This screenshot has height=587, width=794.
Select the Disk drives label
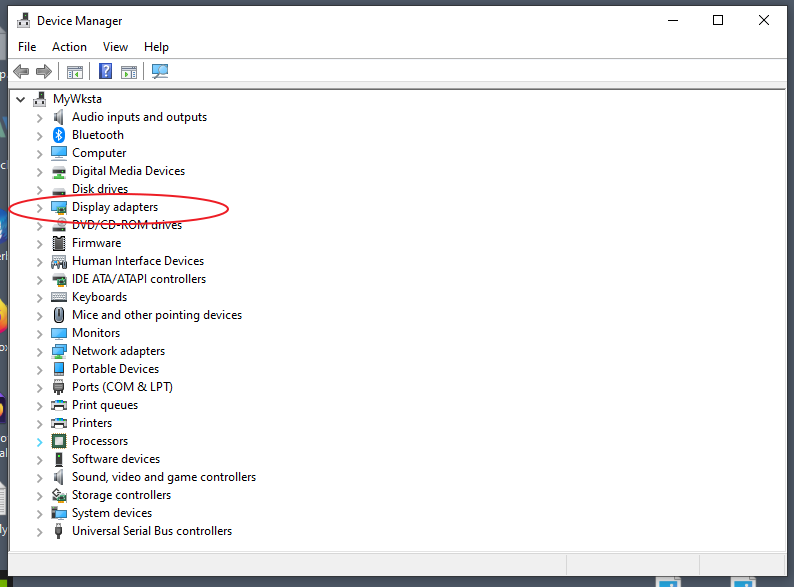point(100,189)
